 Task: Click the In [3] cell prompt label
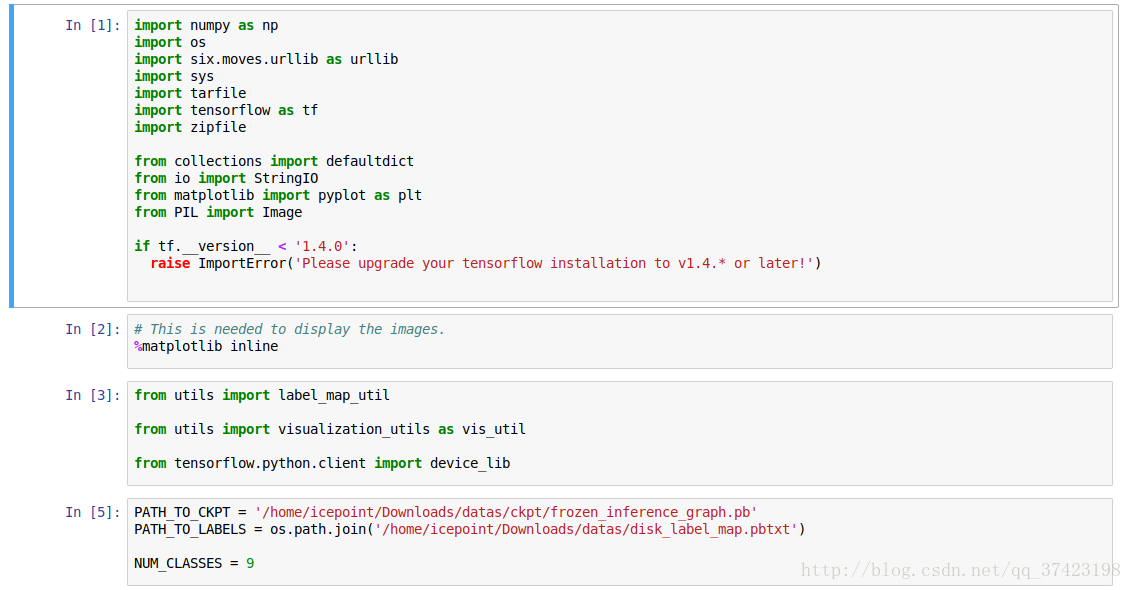(92, 395)
